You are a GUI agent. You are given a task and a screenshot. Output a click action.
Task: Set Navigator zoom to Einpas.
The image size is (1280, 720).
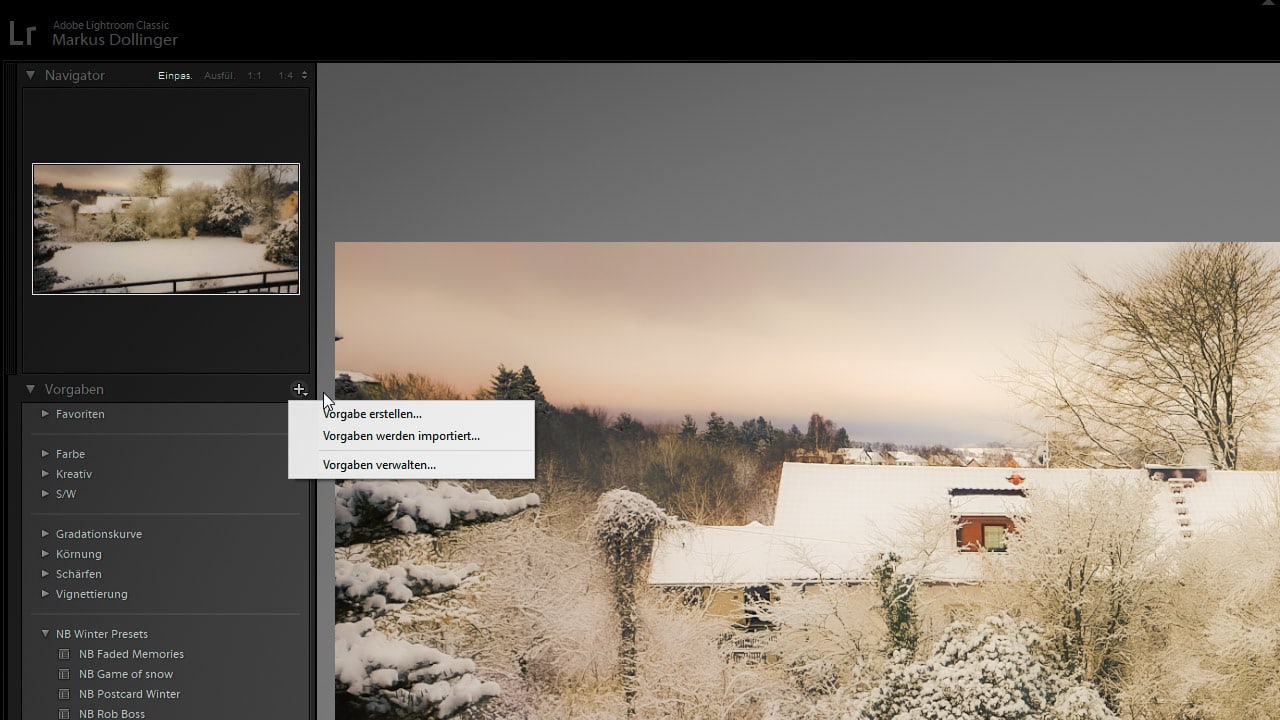175,76
